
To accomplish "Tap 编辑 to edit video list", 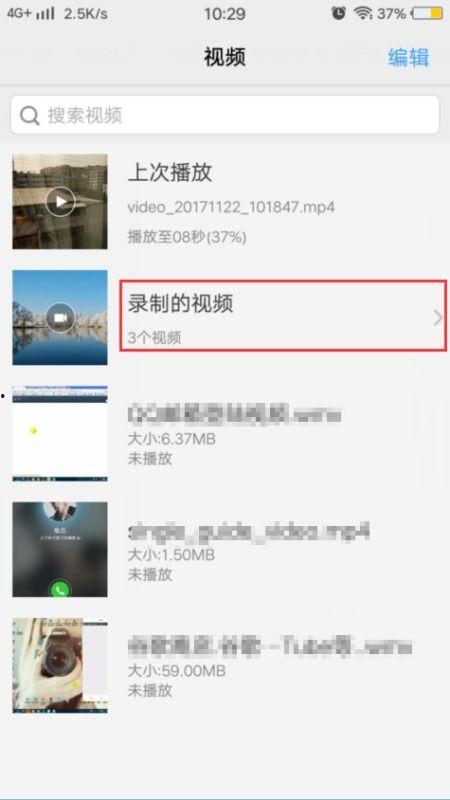I will coord(408,57).
